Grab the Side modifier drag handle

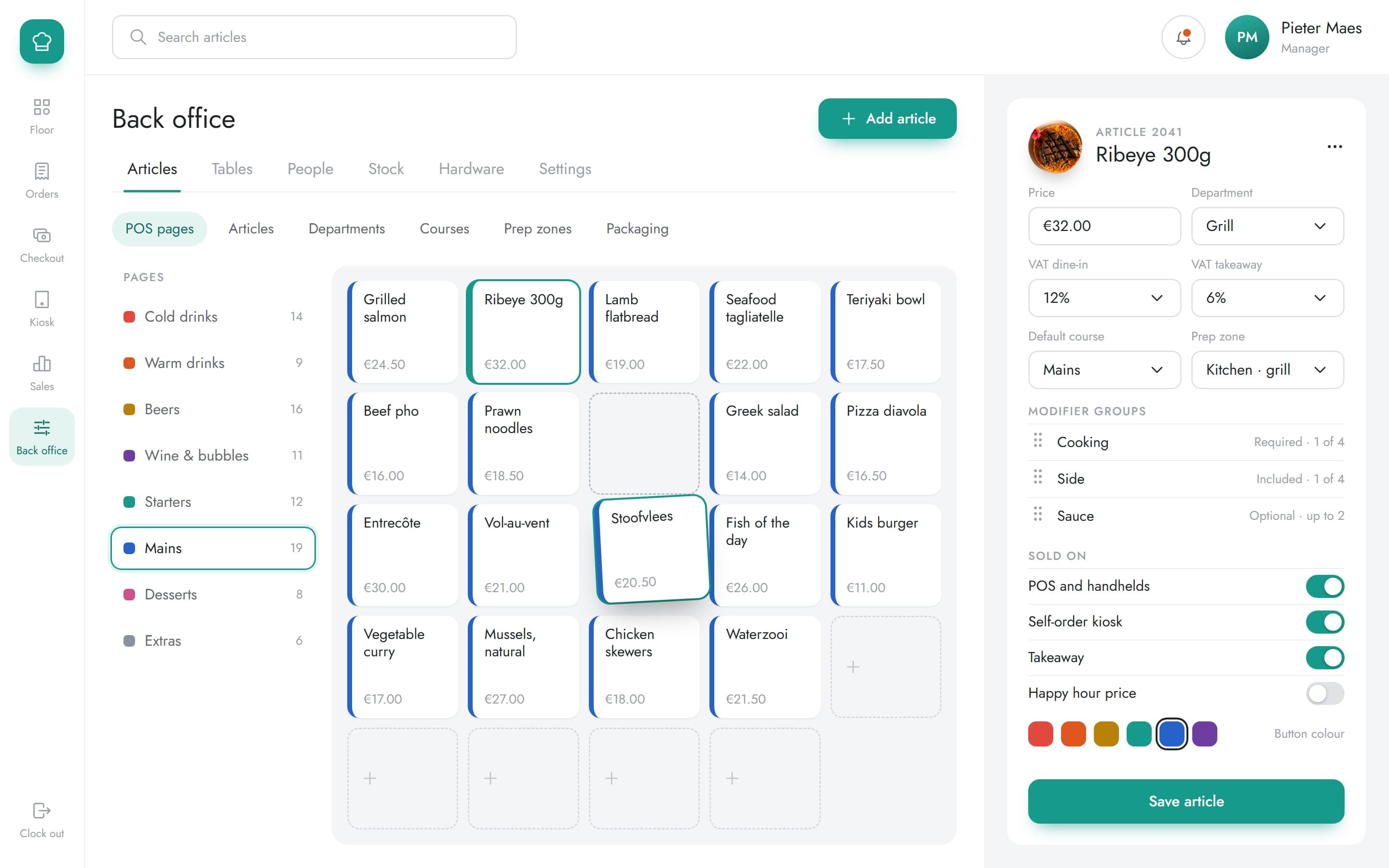(x=1038, y=477)
